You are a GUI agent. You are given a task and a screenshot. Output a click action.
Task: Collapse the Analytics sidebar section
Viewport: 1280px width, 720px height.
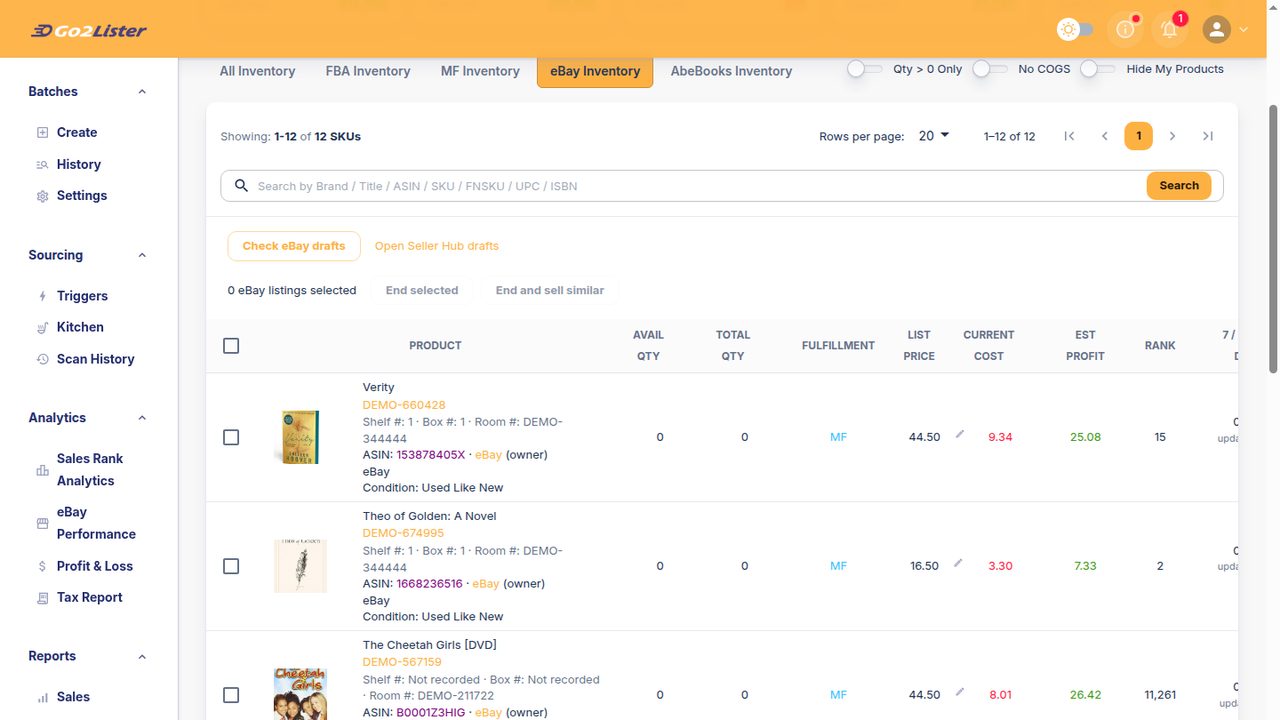(142, 418)
